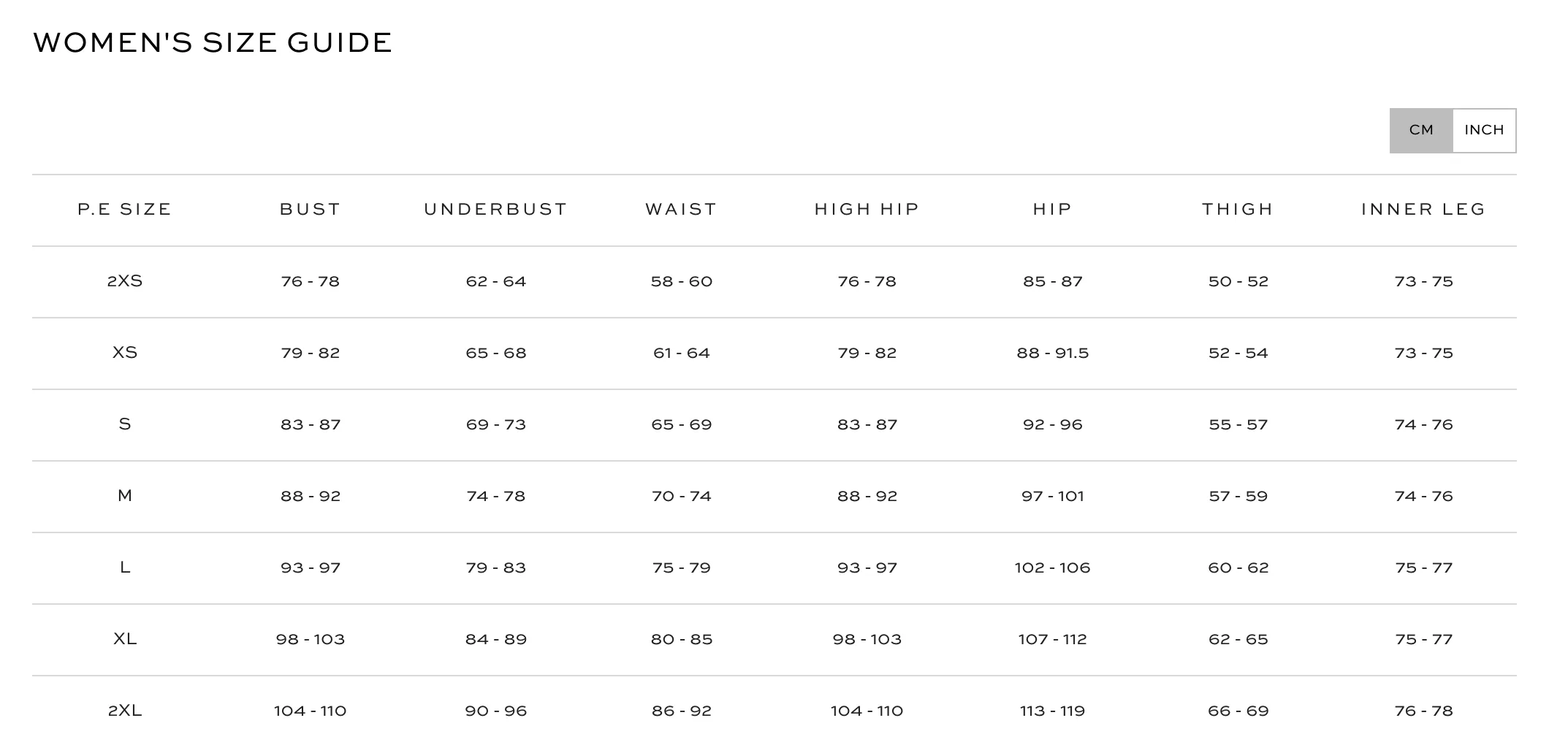The width and height of the screenshot is (1568, 745).
Task: Select the S size row label
Action: [125, 424]
